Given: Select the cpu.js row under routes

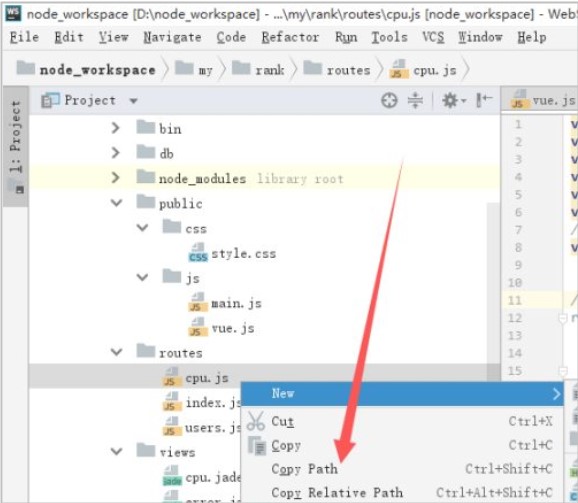Looking at the screenshot, I should point(265,377).
